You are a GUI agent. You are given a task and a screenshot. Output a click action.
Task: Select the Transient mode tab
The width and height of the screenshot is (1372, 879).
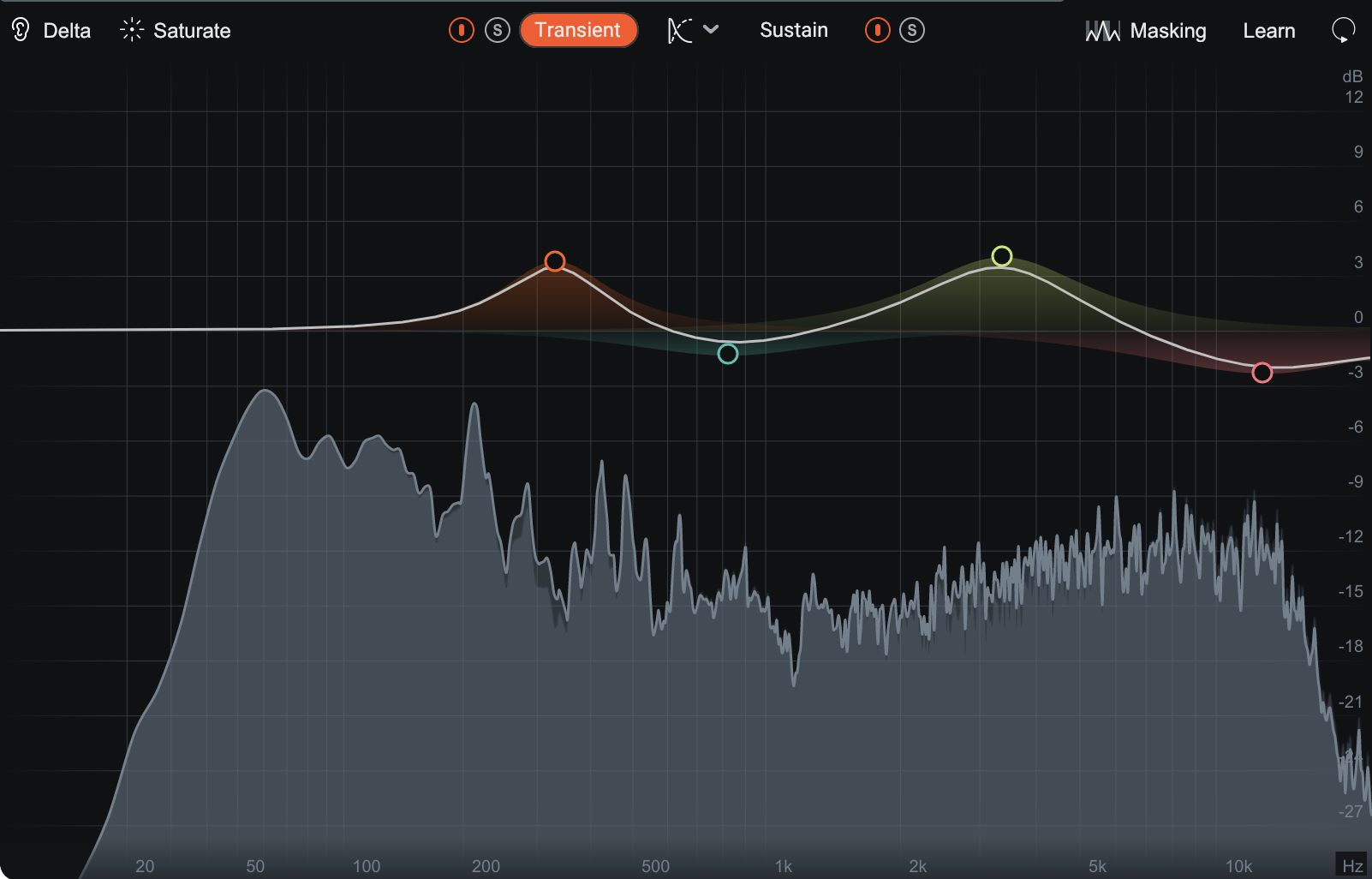[x=578, y=30]
